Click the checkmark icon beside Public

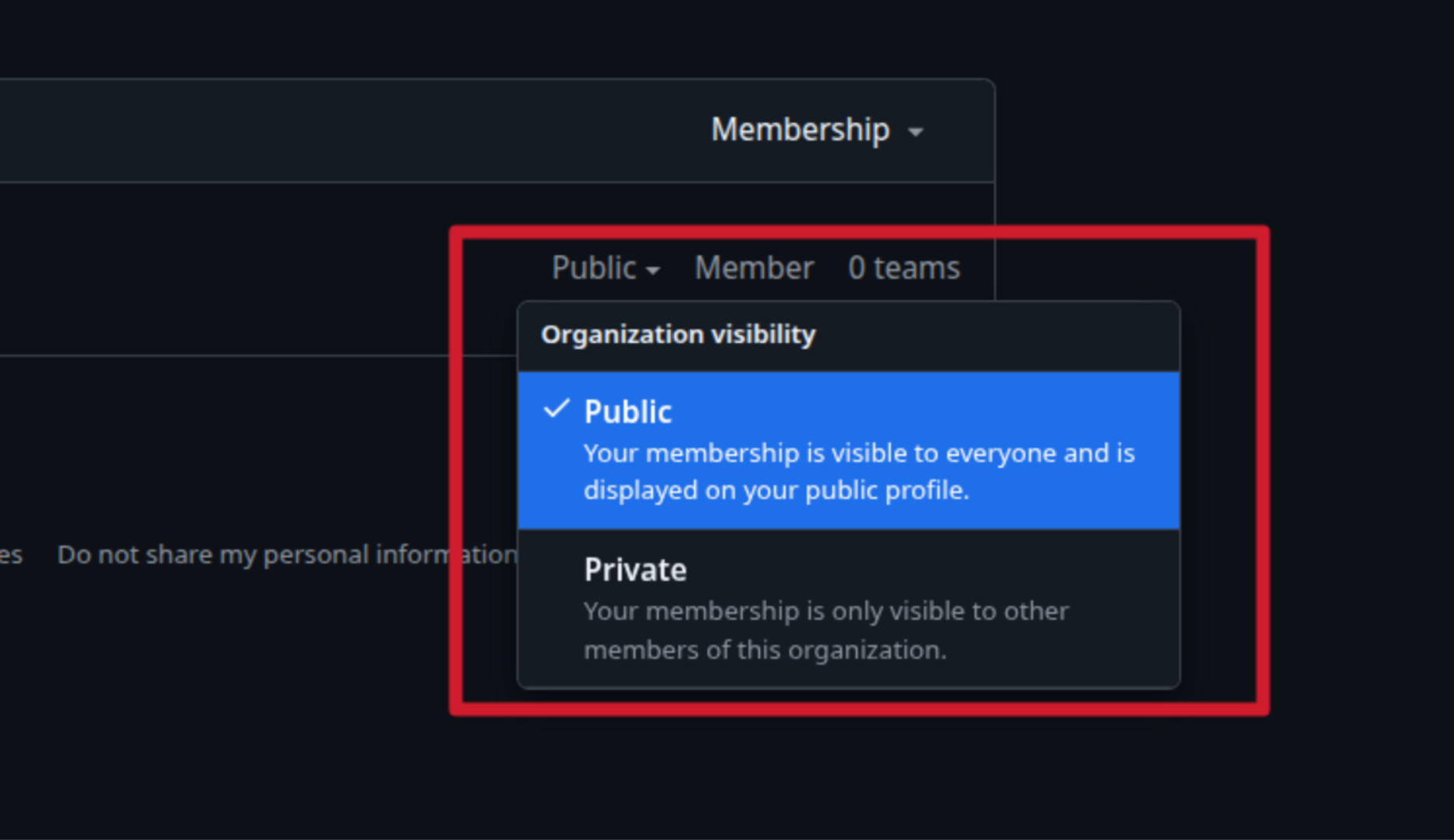pyautogui.click(x=556, y=409)
